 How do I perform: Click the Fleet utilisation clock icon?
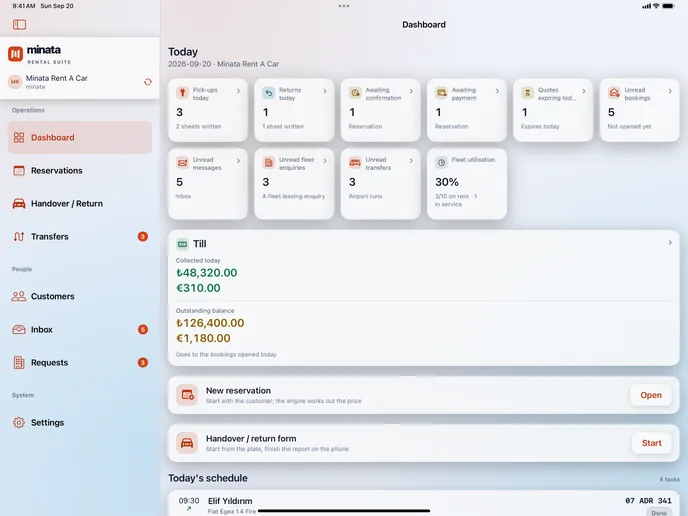[441, 163]
